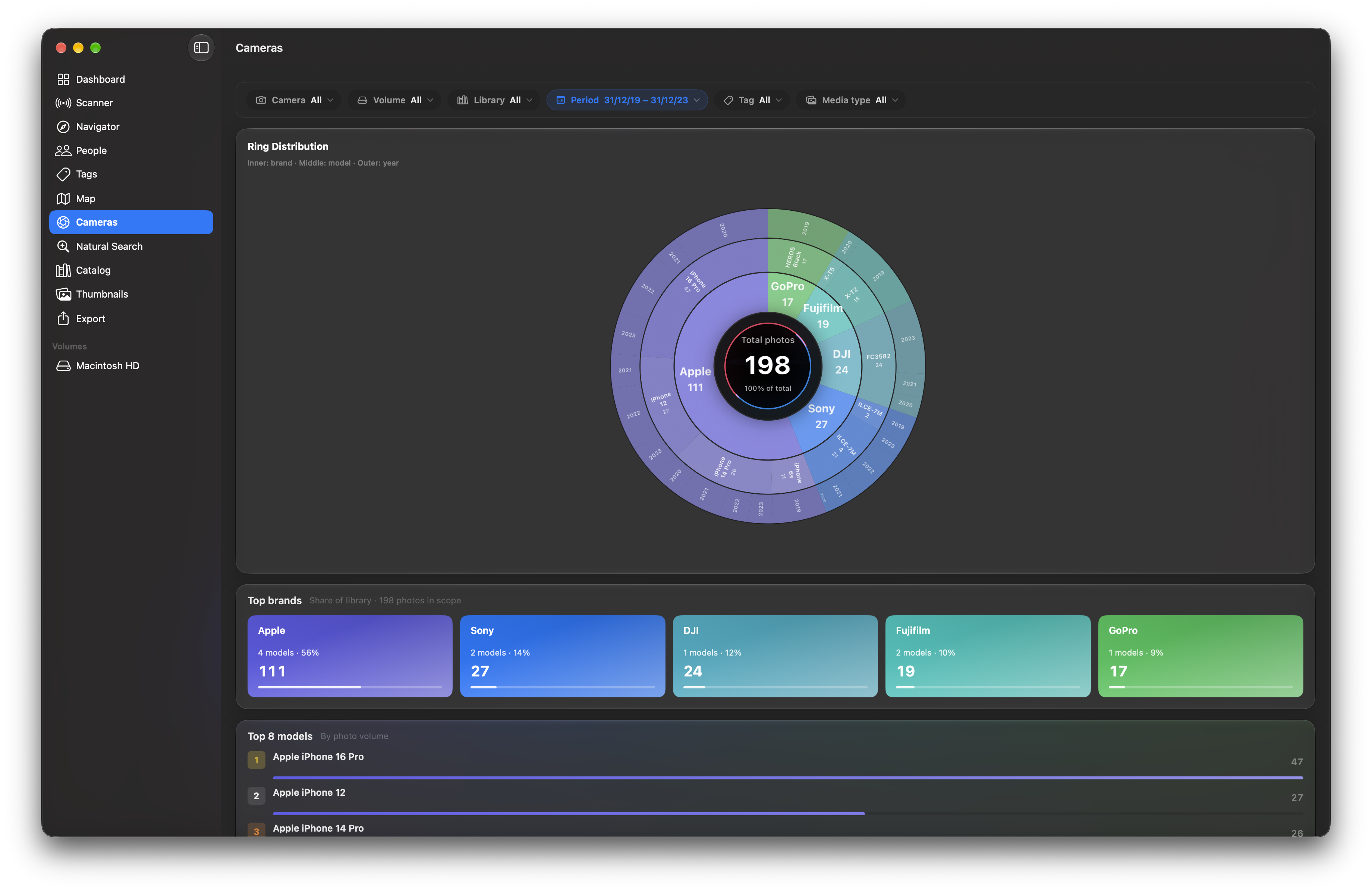Expand the Media type All dropdown chevron
The image size is (1372, 892).
895,100
